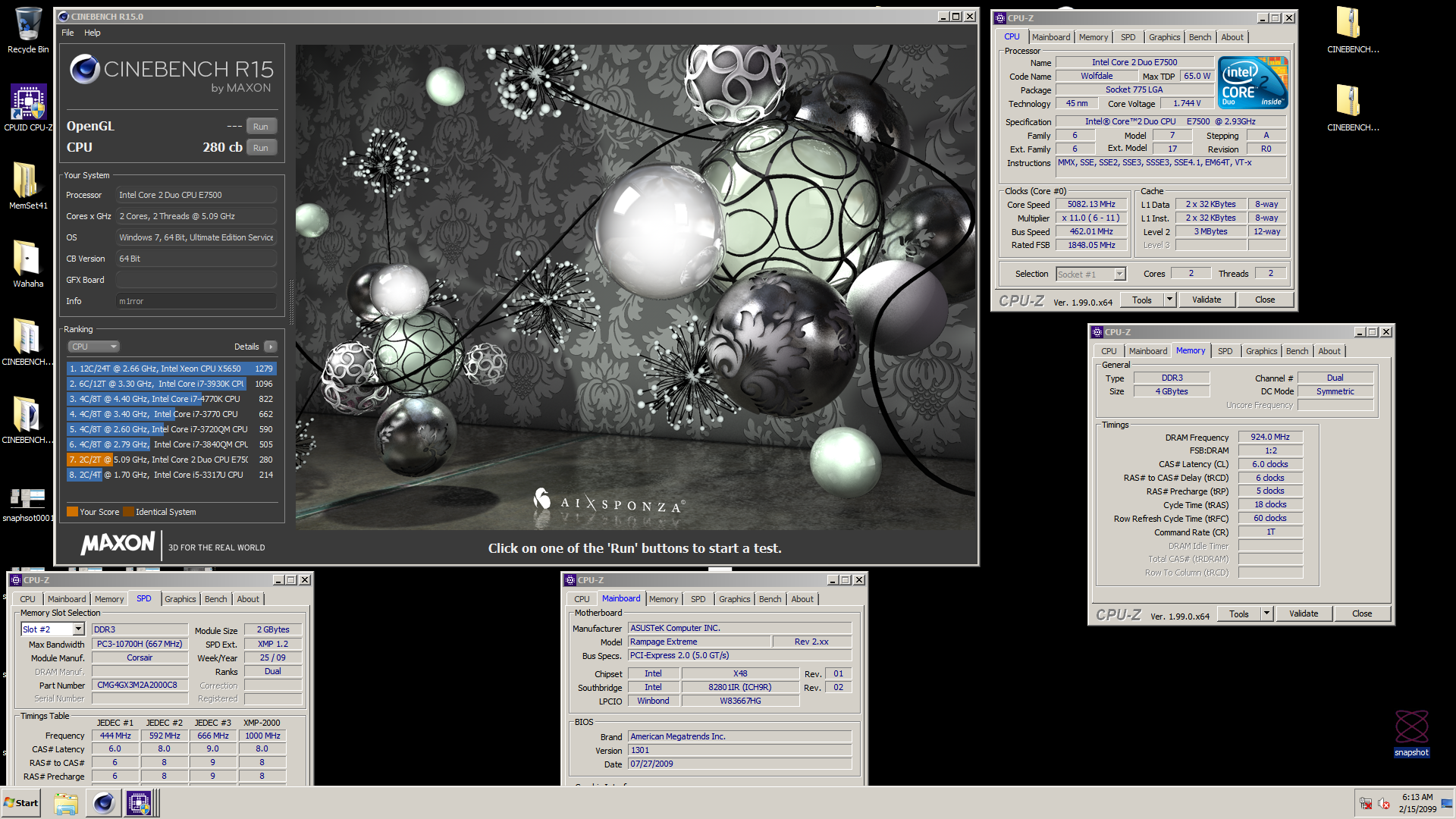Open Tools dropdown arrow in top CPU-Z window
1456x819 pixels.
pos(1169,300)
